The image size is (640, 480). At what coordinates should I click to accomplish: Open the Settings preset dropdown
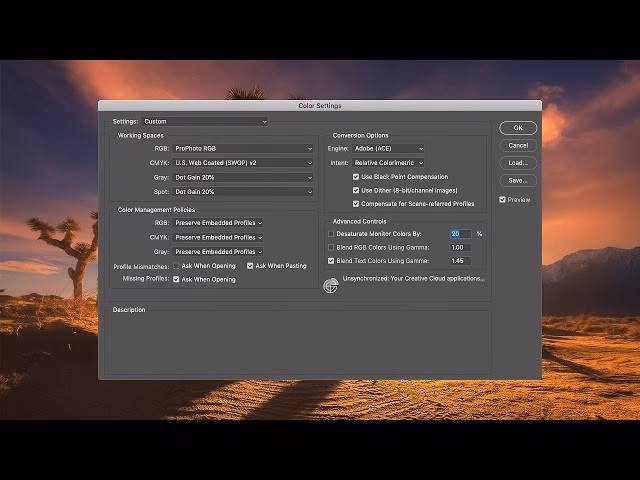pos(204,122)
